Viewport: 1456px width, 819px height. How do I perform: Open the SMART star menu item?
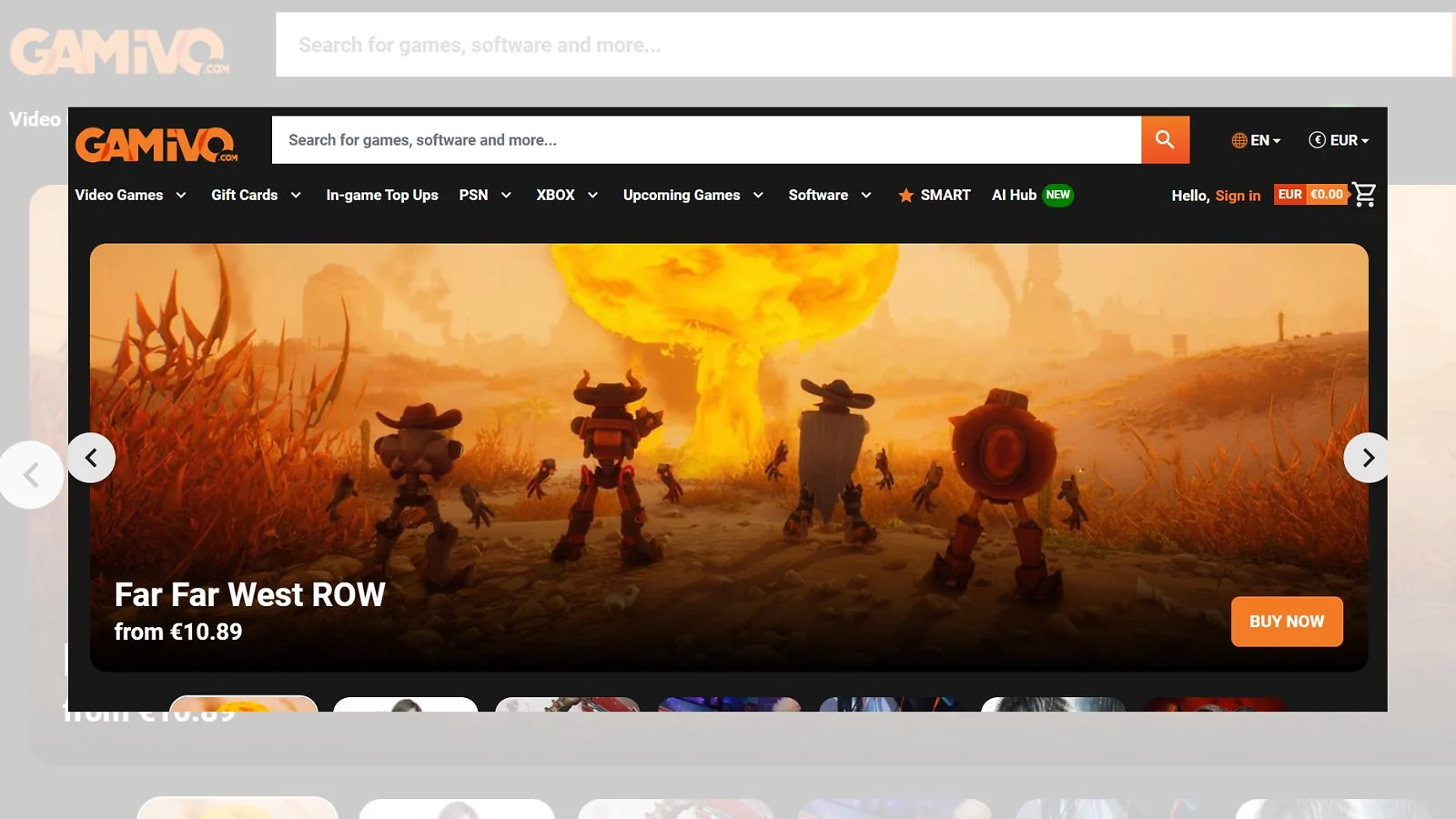click(934, 195)
